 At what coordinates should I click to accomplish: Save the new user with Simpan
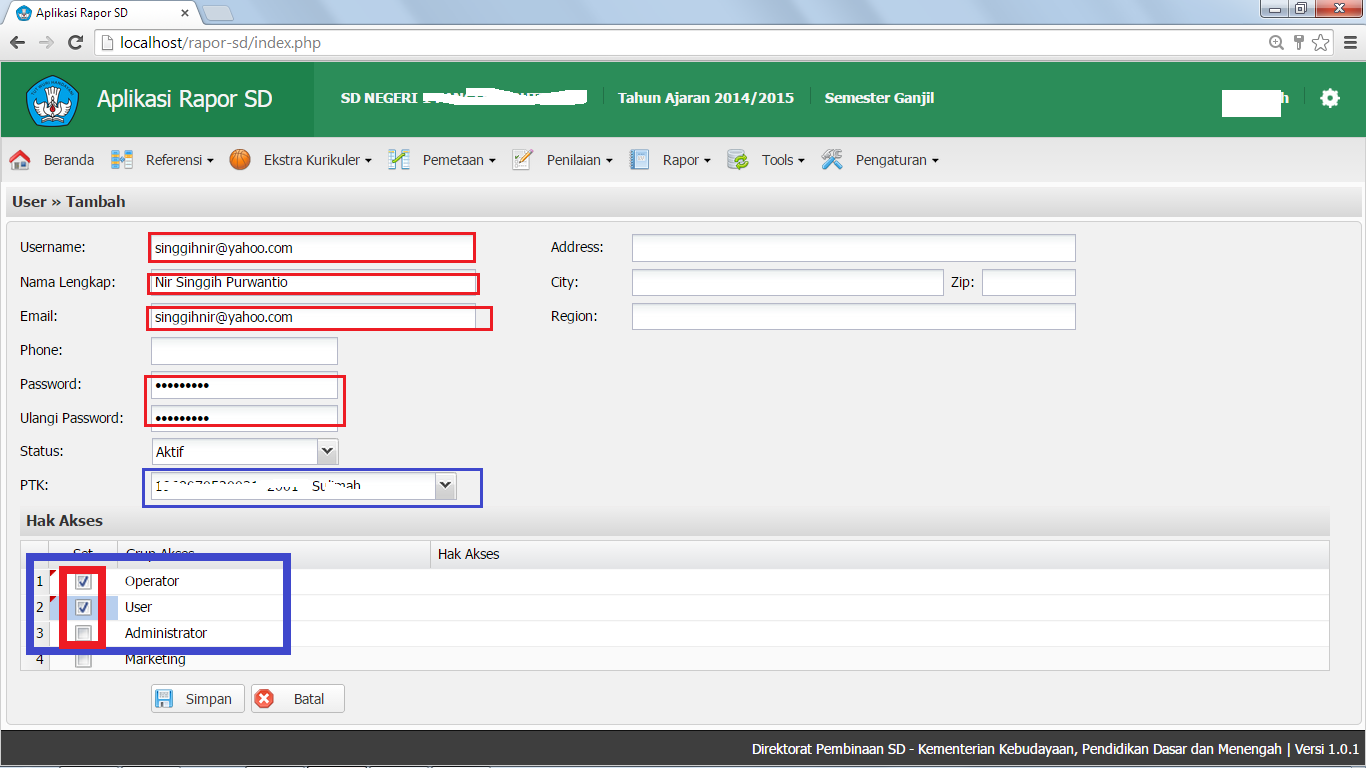point(198,699)
